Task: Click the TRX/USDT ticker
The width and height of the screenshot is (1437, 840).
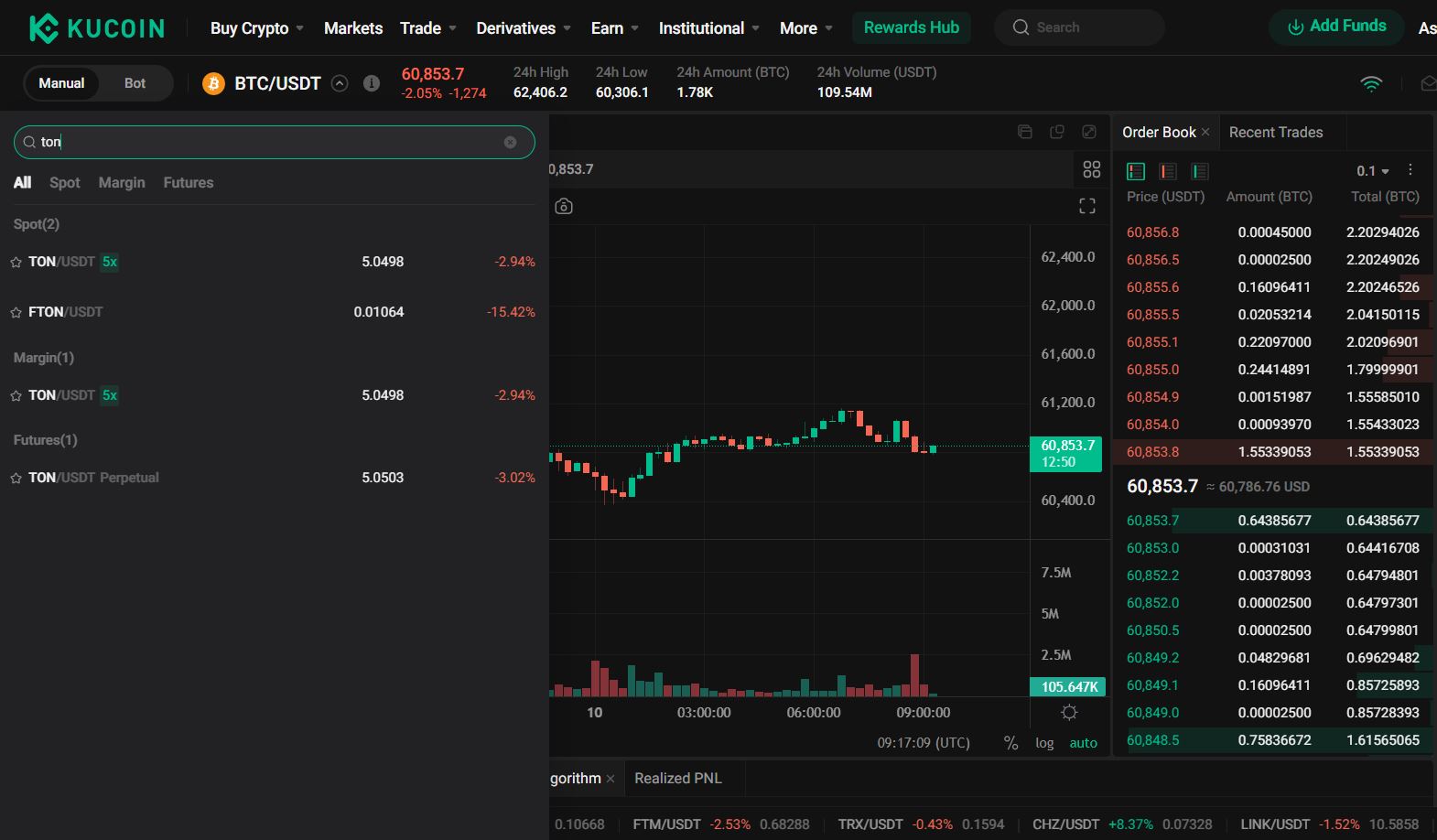Action: pyautogui.click(x=921, y=824)
